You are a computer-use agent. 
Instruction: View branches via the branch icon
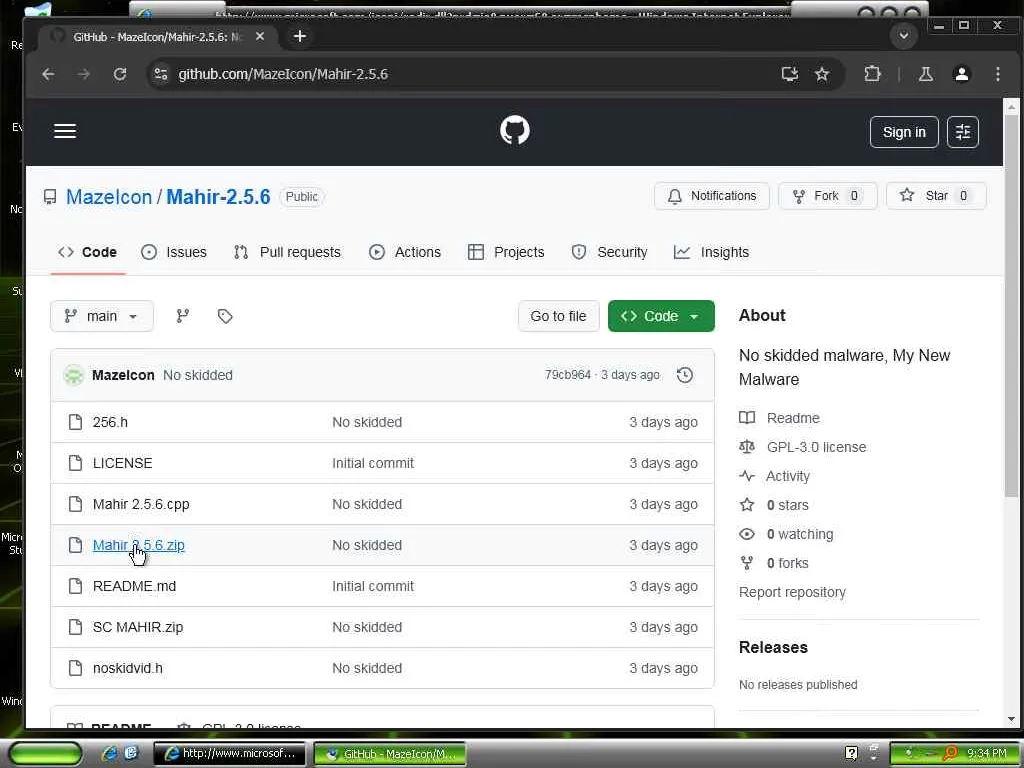(183, 316)
